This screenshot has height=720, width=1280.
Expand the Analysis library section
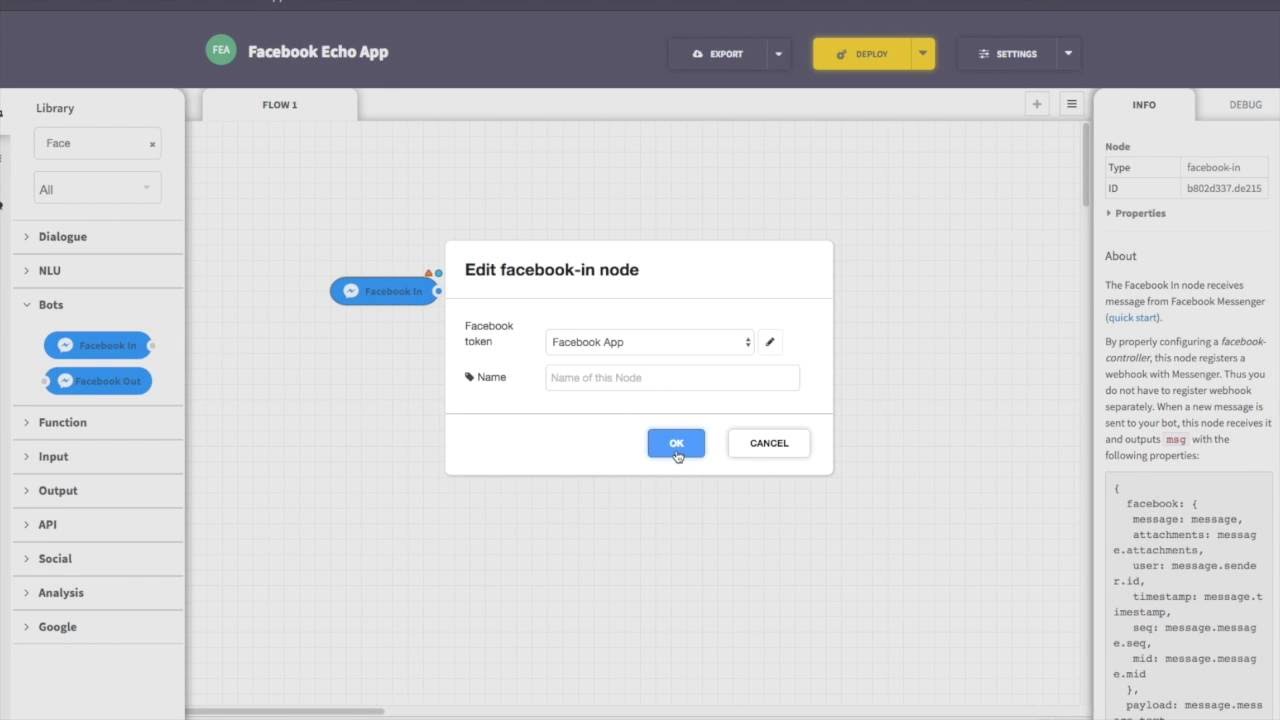97,593
